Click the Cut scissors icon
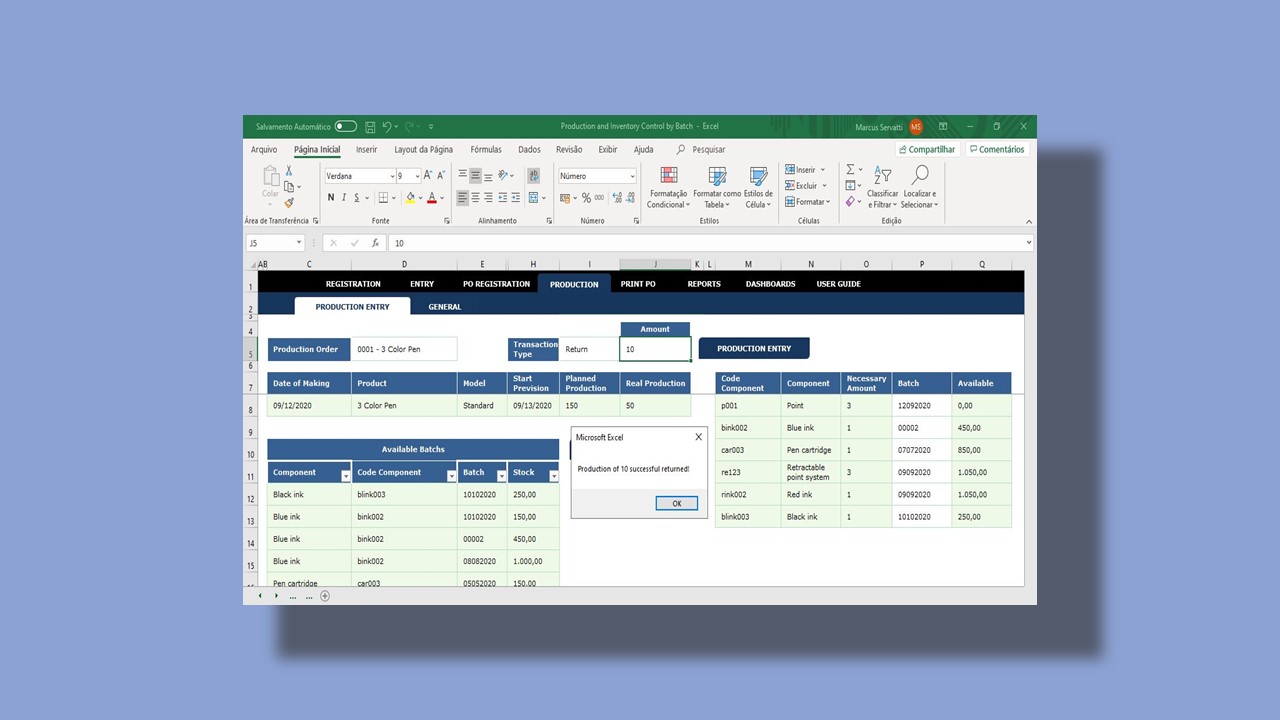 coord(289,171)
